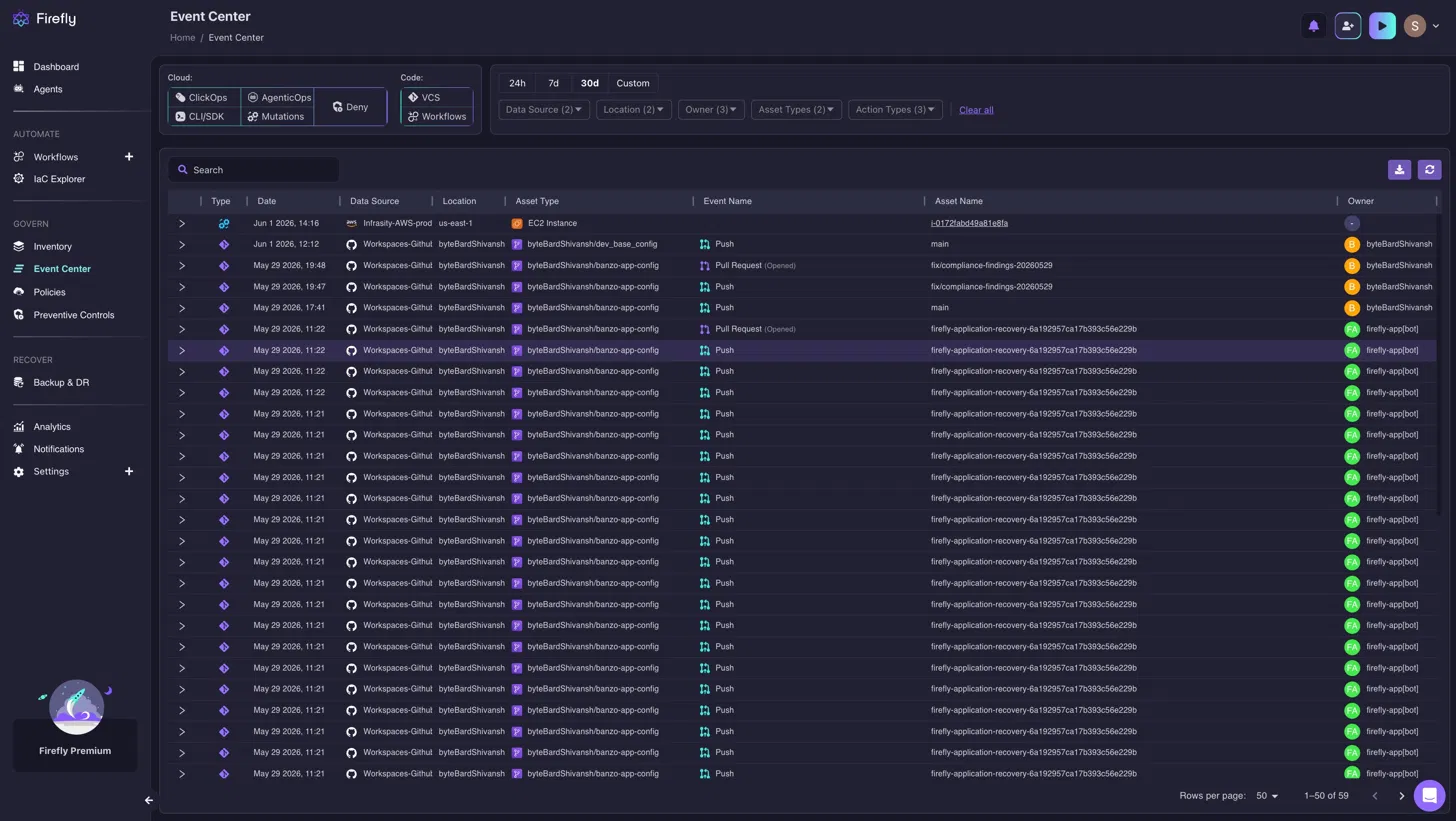Open Inventory in the sidebar
Viewport: 1456px width, 821px height.
pyautogui.click(x=52, y=246)
